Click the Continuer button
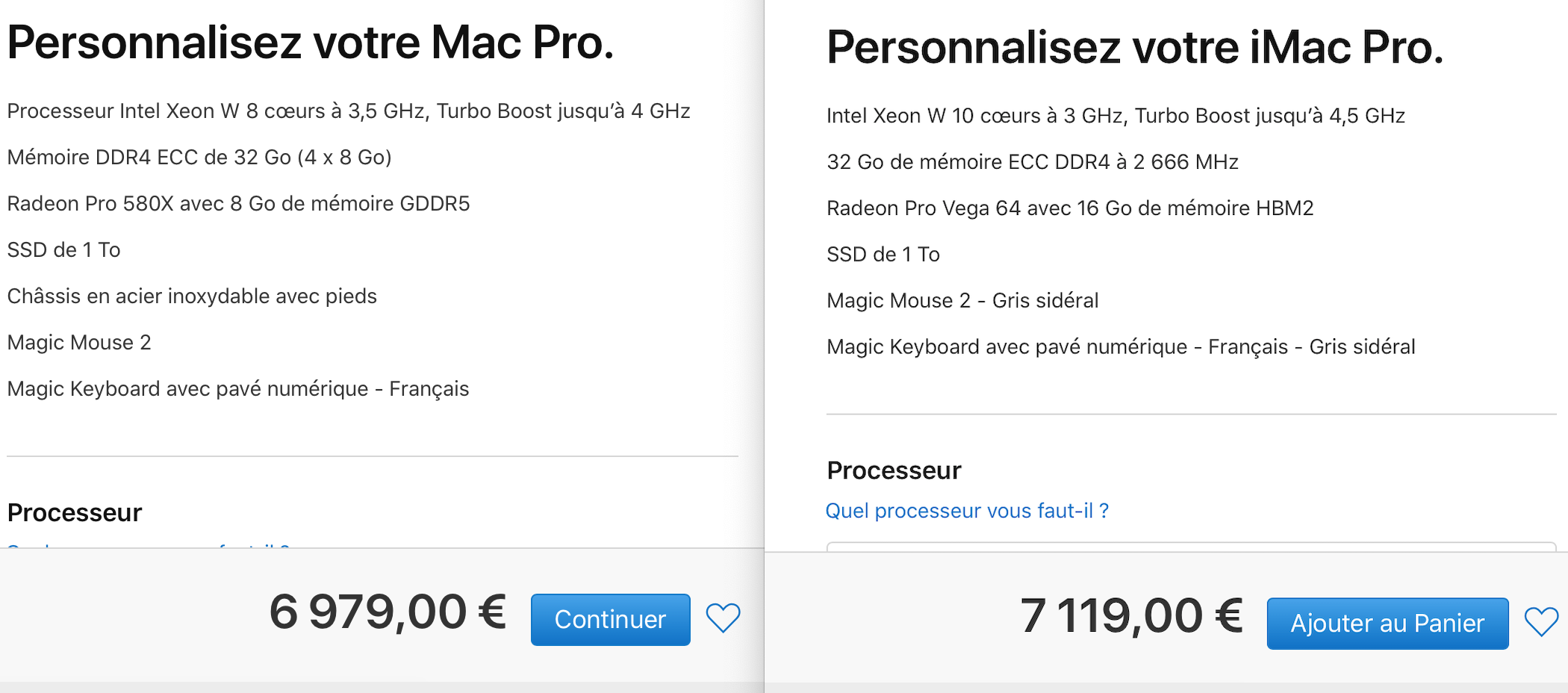The height and width of the screenshot is (693, 1568). pos(610,619)
